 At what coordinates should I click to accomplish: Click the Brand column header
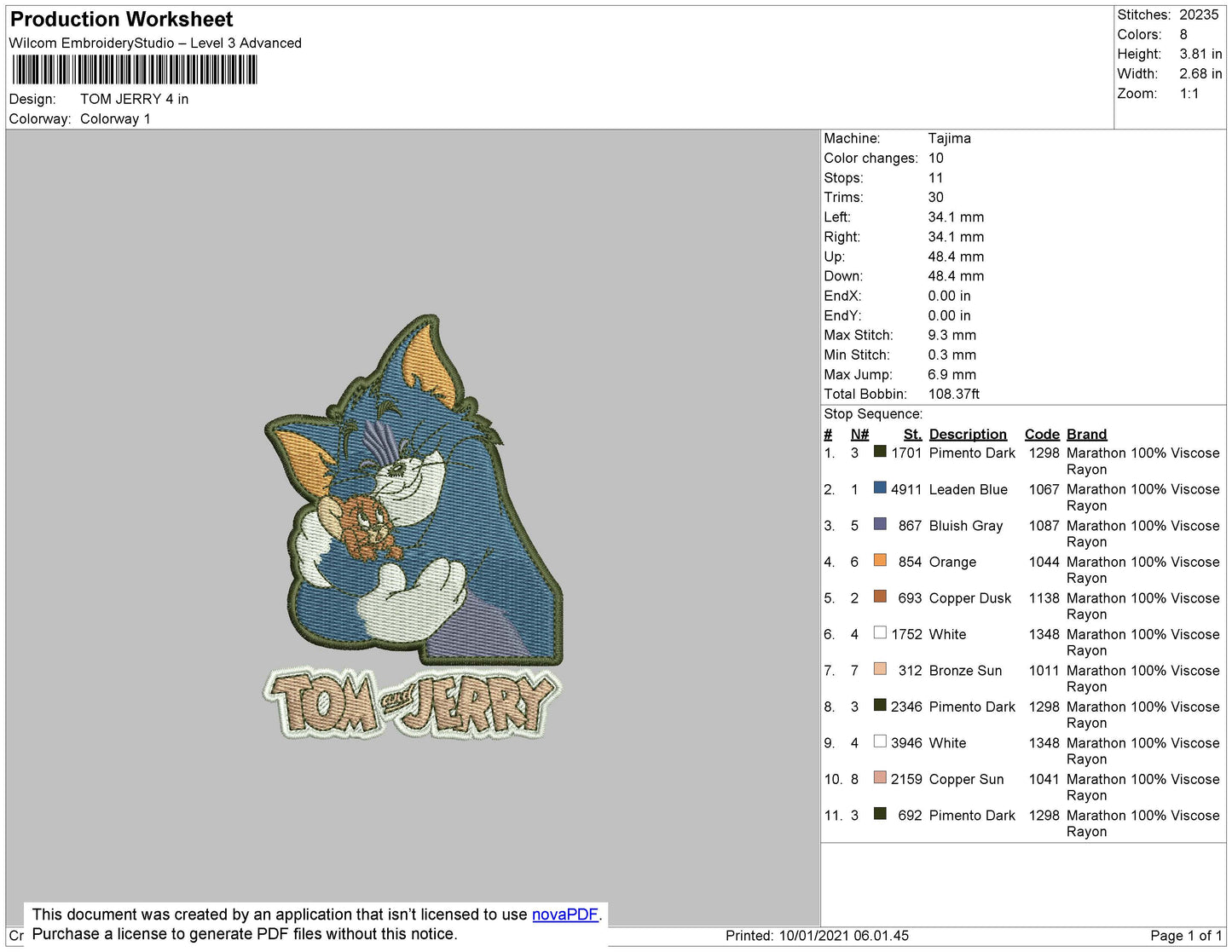[1087, 435]
